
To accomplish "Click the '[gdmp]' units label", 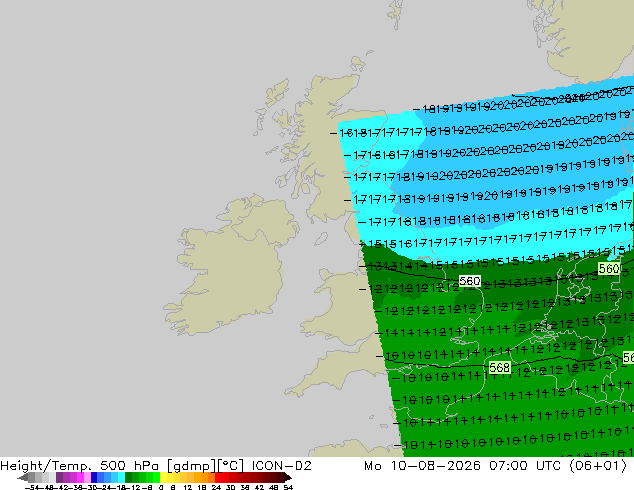I will tap(192, 466).
